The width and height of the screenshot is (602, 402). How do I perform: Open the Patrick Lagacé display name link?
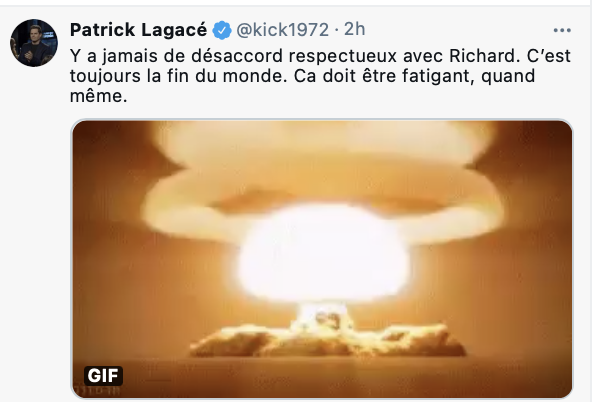coord(139,30)
